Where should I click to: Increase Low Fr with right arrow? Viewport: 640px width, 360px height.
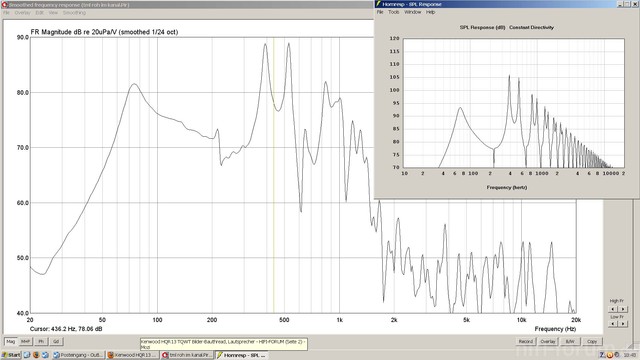click(x=623, y=323)
